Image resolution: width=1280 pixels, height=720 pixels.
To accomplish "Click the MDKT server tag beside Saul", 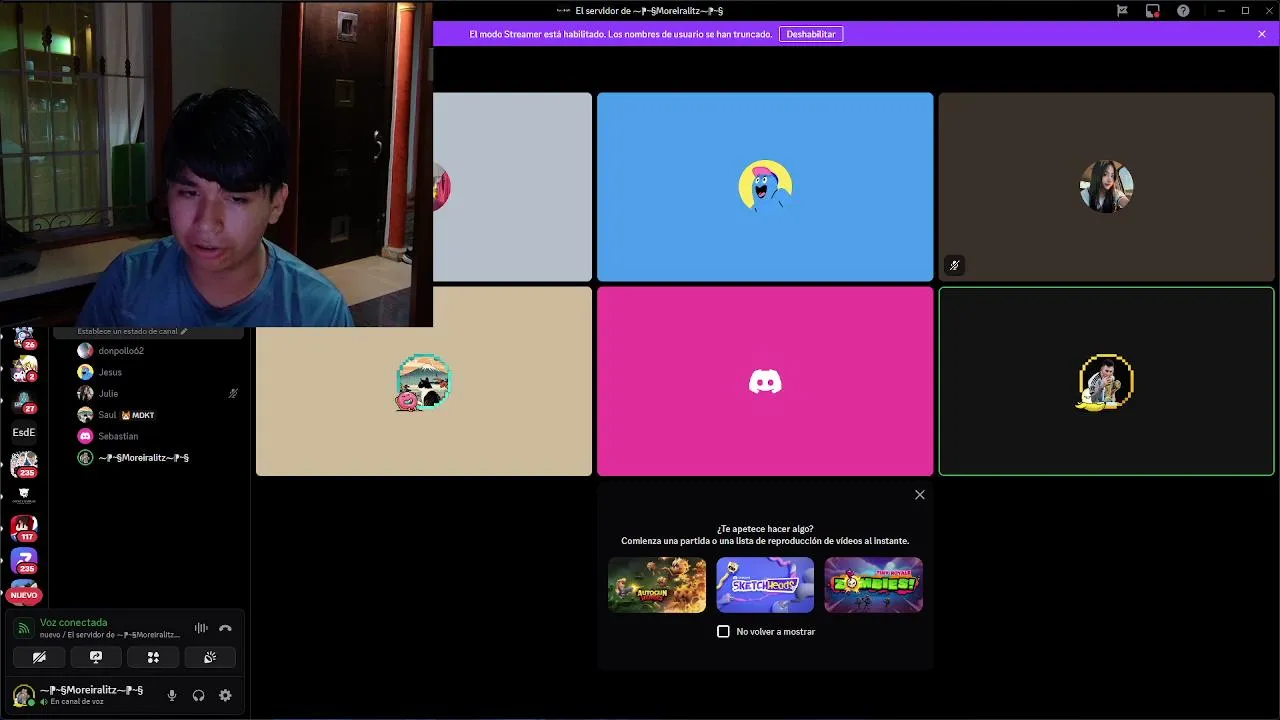I will coord(138,415).
